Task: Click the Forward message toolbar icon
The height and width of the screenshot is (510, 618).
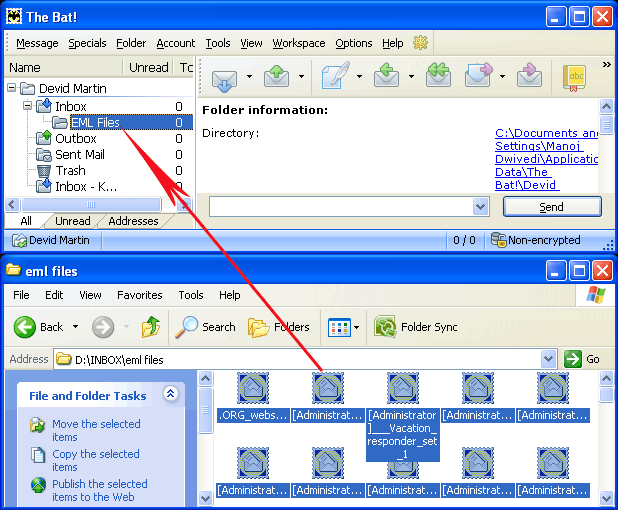Action: tap(478, 75)
